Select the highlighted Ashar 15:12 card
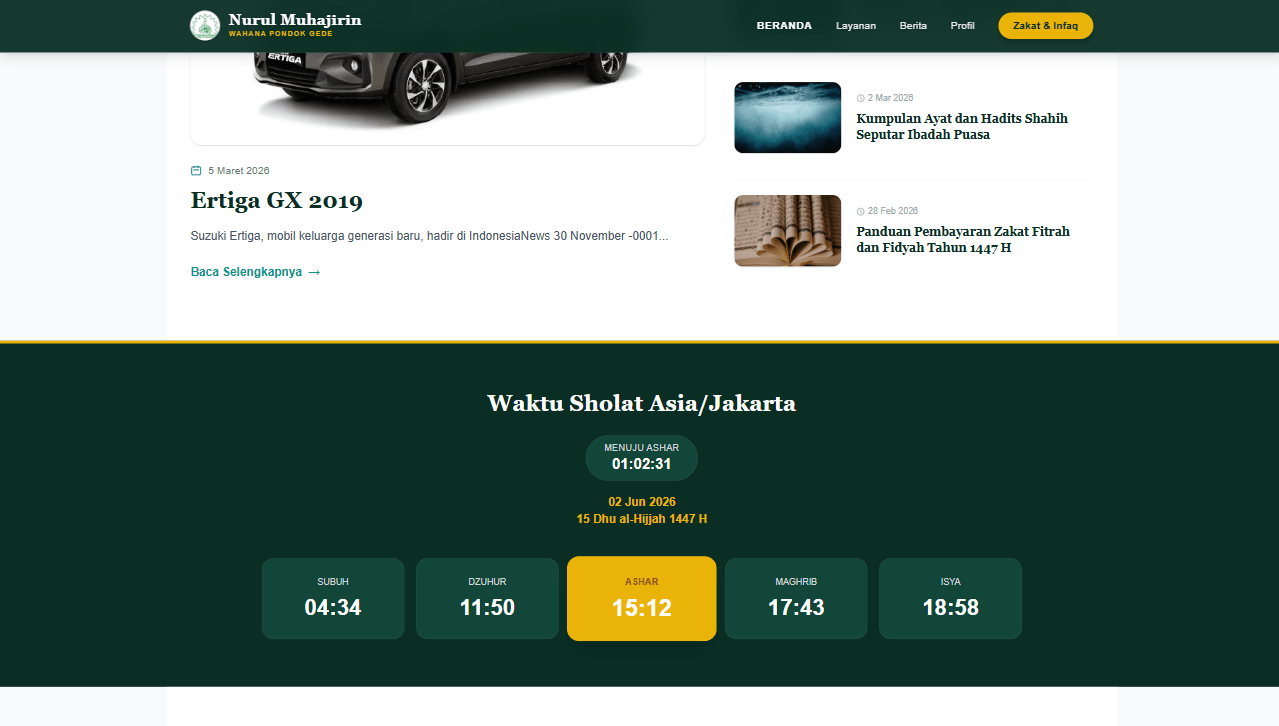 coord(641,598)
